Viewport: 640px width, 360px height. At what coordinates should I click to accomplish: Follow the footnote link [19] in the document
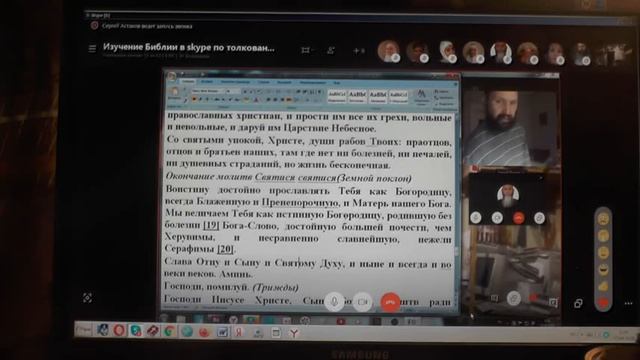211,225
